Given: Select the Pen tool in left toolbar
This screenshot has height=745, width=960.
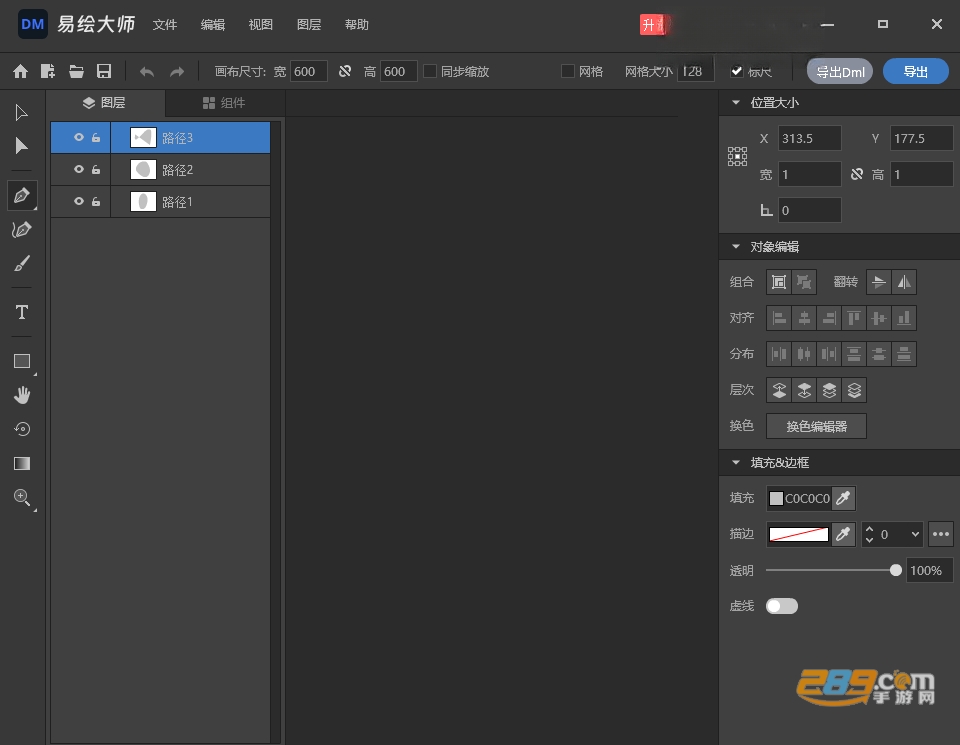Looking at the screenshot, I should 22,196.
